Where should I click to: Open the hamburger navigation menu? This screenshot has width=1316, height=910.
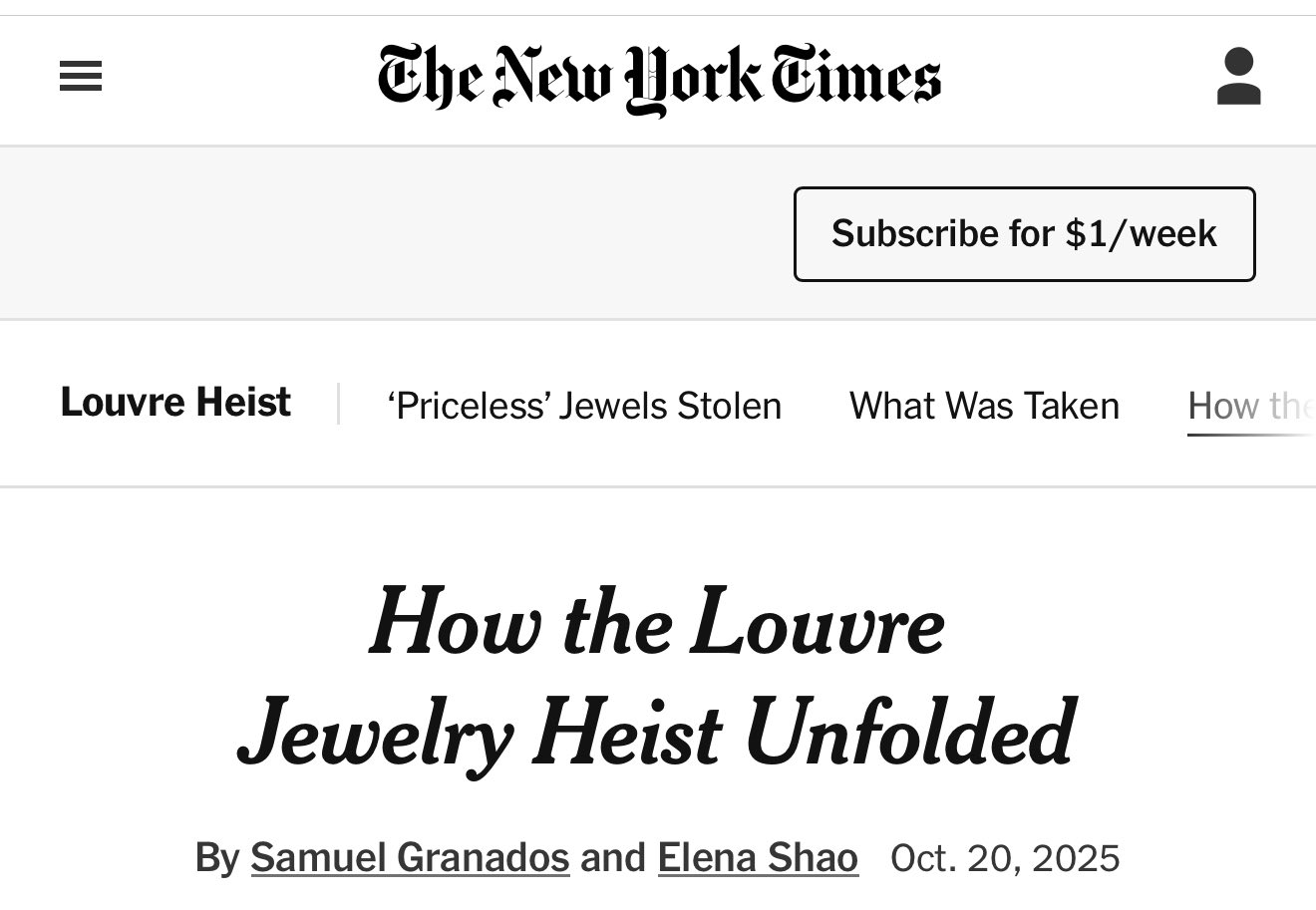pos(81,77)
